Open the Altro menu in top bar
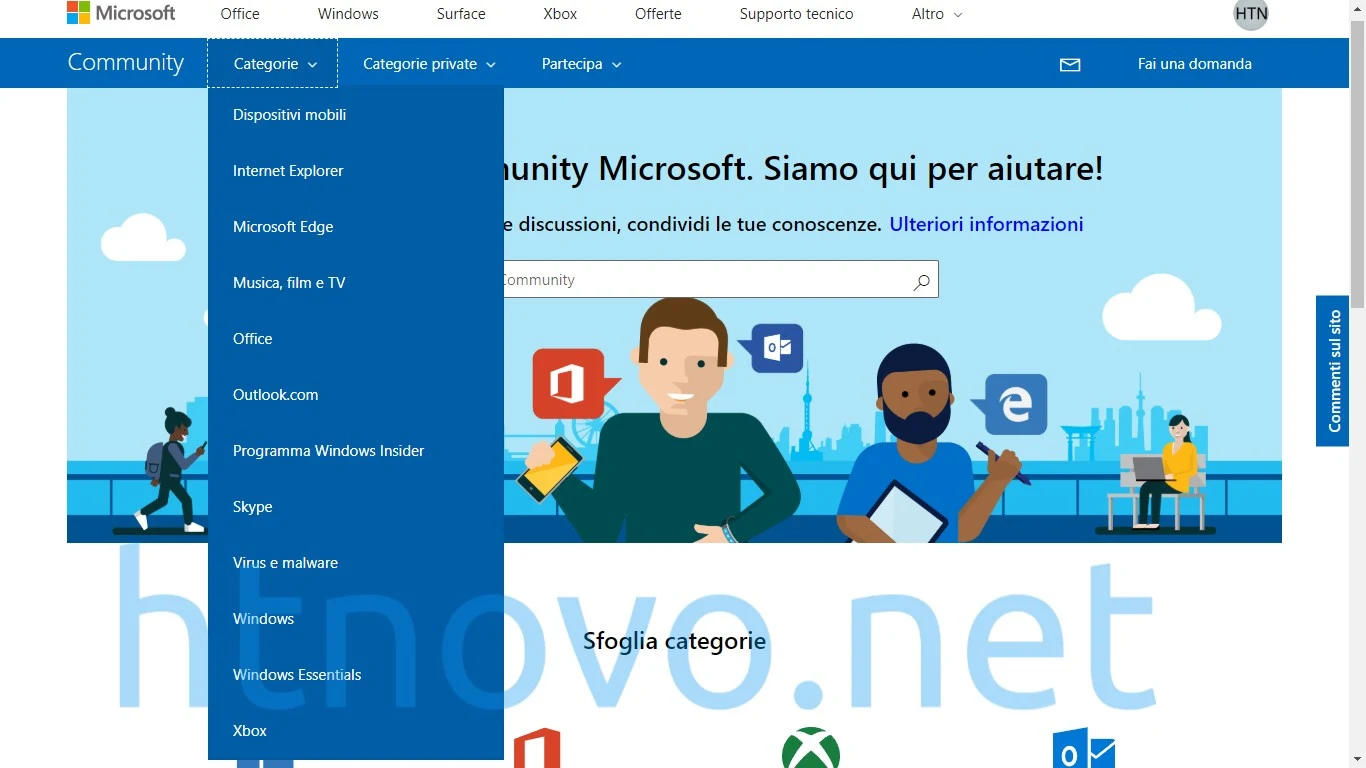1366x768 pixels. tap(937, 14)
